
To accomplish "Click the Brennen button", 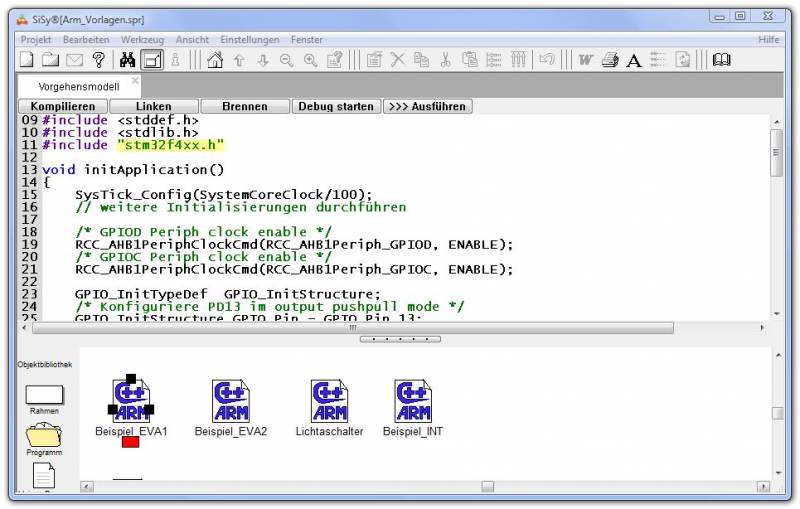I will click(x=245, y=106).
